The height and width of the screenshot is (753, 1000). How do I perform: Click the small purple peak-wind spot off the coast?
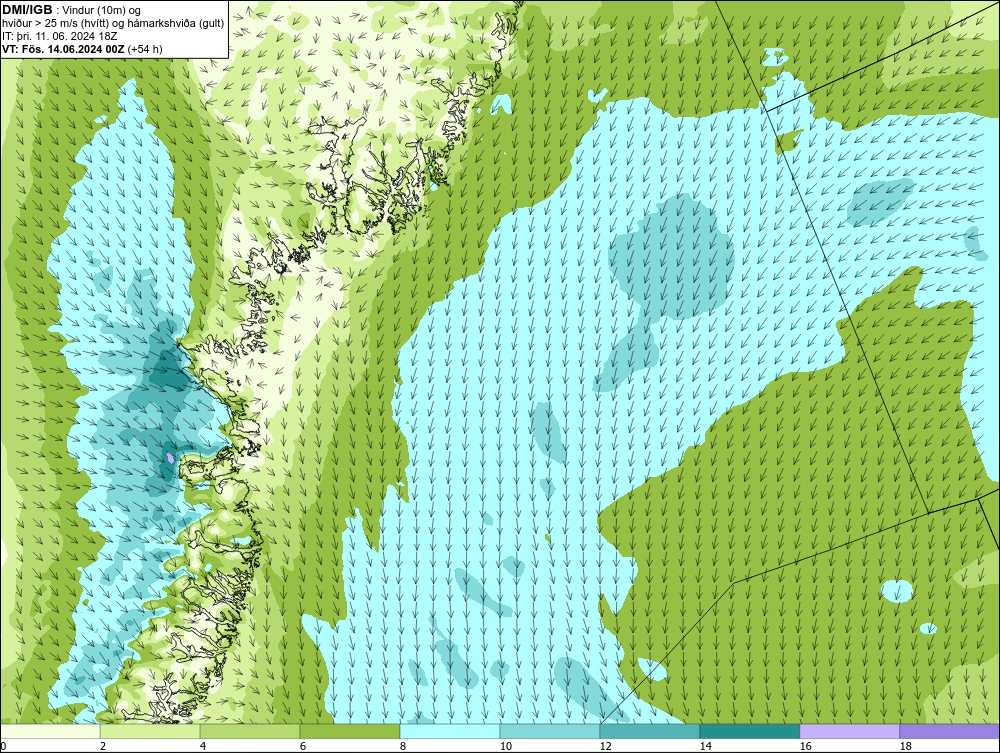pos(170,457)
